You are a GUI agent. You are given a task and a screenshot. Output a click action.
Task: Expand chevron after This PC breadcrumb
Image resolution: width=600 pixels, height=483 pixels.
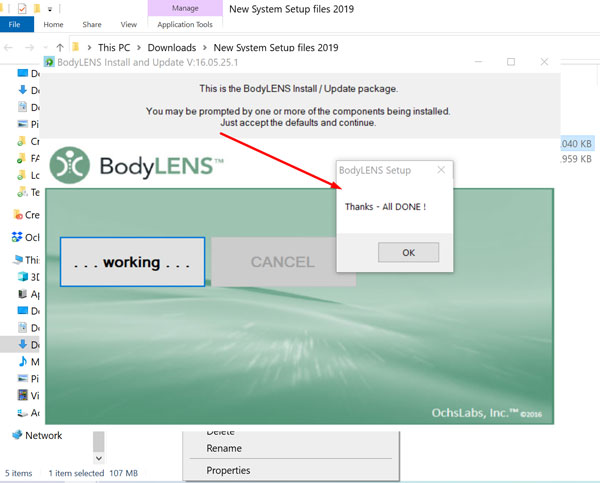(139, 47)
